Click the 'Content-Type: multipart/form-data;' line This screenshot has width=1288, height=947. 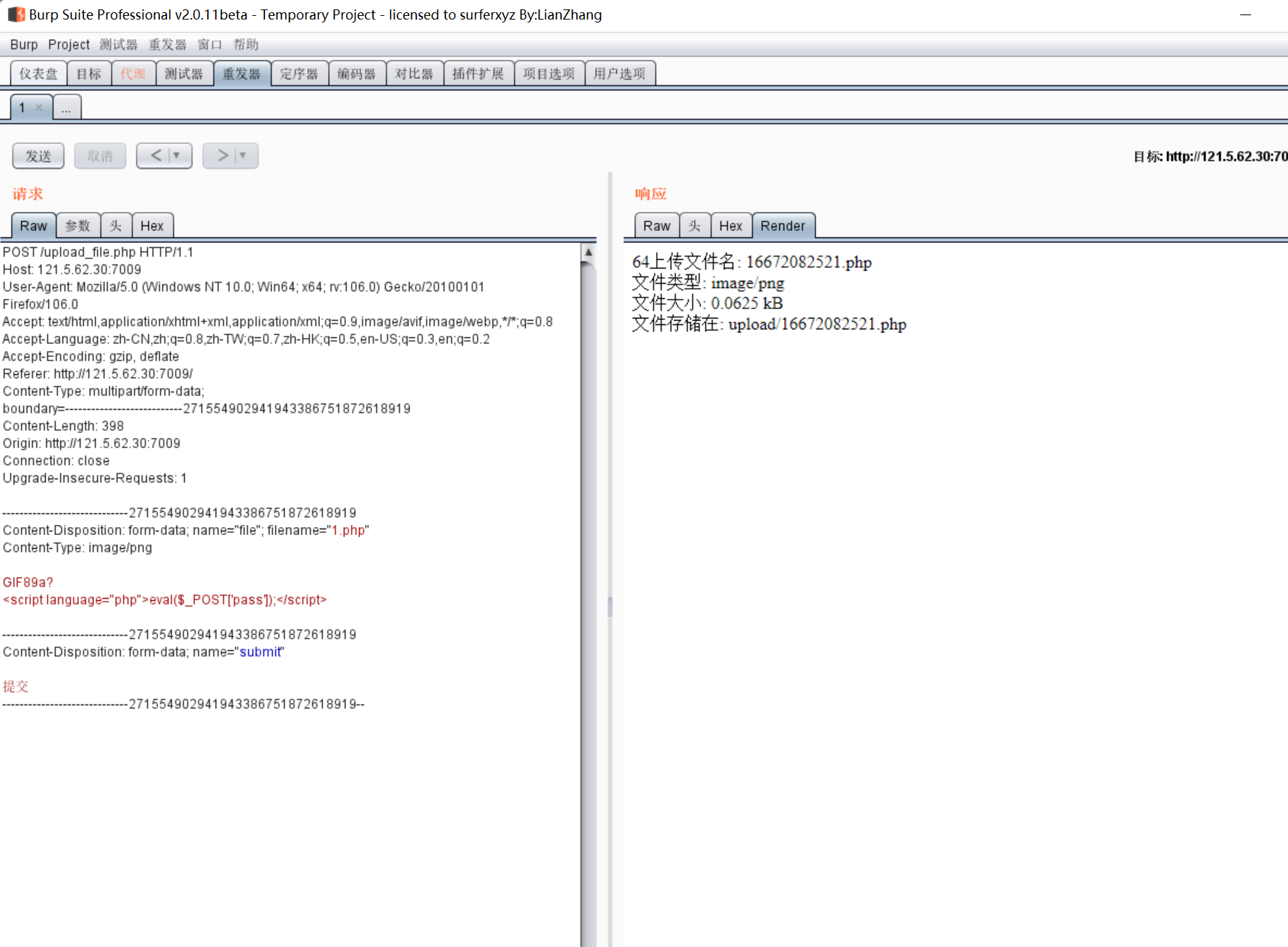(x=104, y=392)
